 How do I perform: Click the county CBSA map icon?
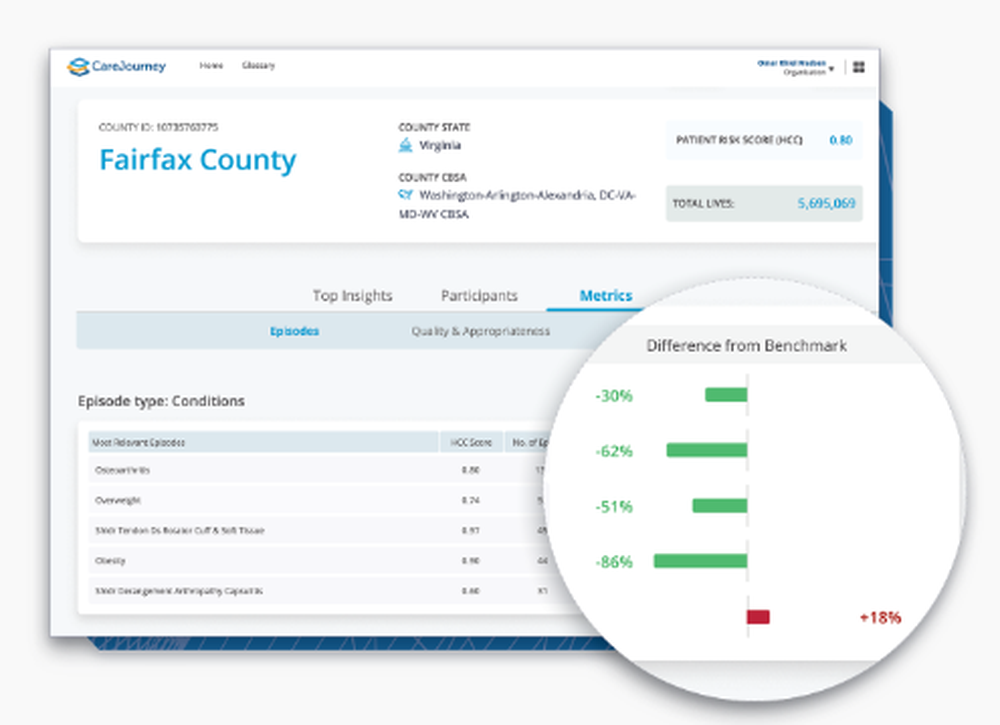click(405, 194)
